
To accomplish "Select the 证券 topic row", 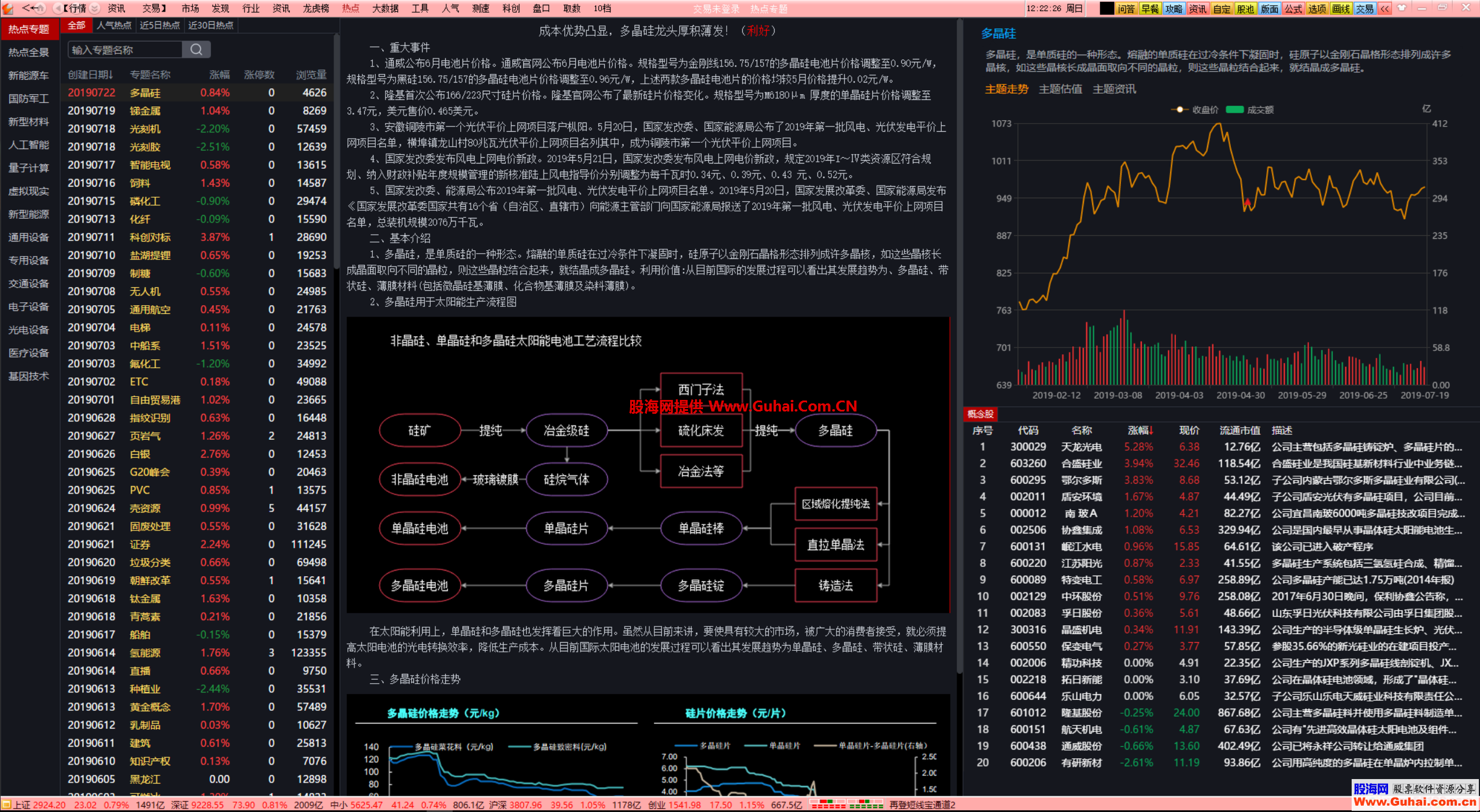I will pos(197,544).
